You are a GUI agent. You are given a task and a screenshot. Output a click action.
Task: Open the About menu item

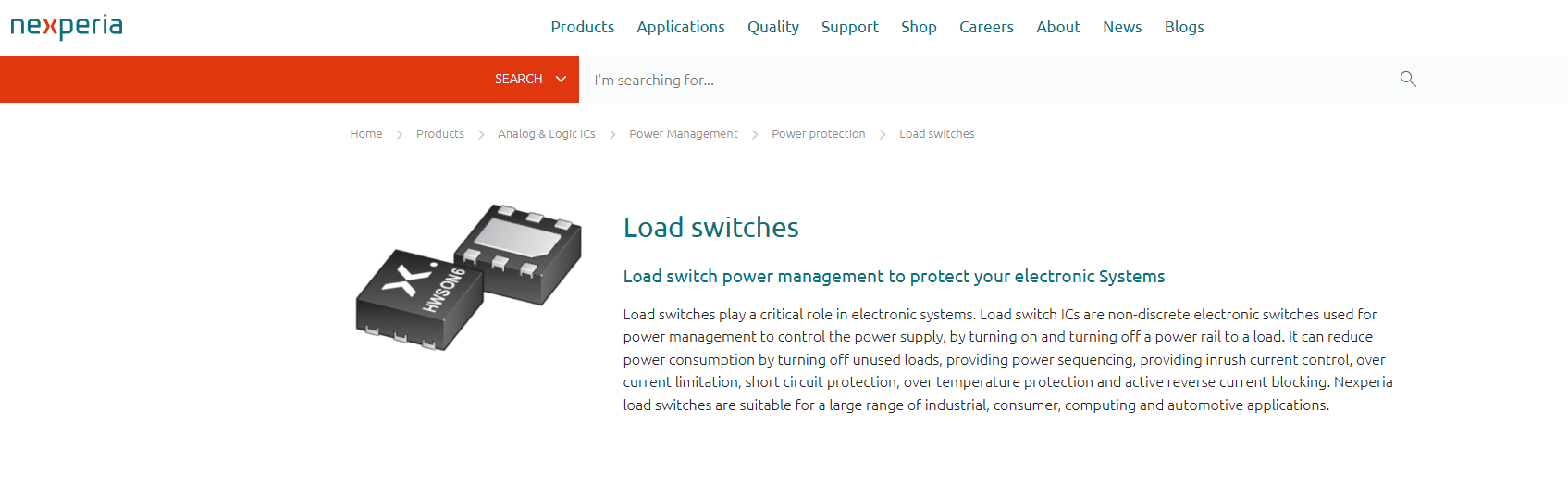click(1058, 27)
